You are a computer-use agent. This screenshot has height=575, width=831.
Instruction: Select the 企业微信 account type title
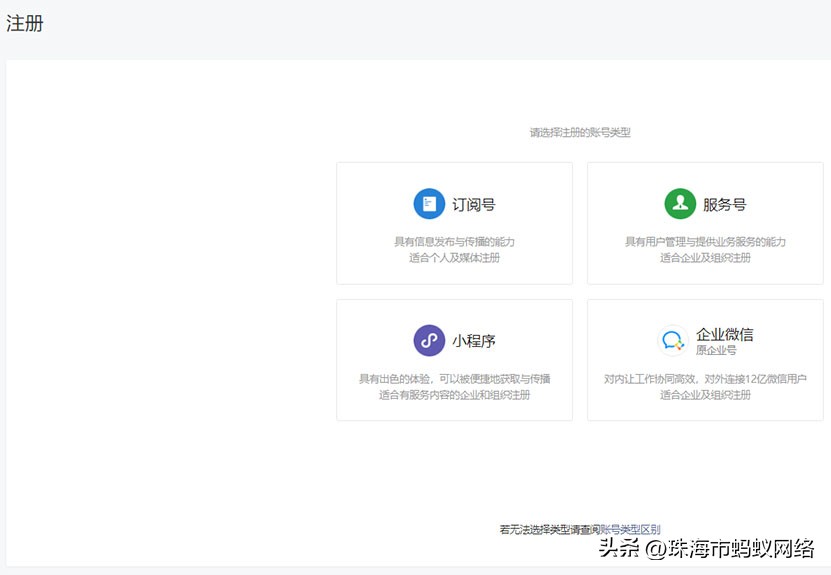[x=724, y=334]
